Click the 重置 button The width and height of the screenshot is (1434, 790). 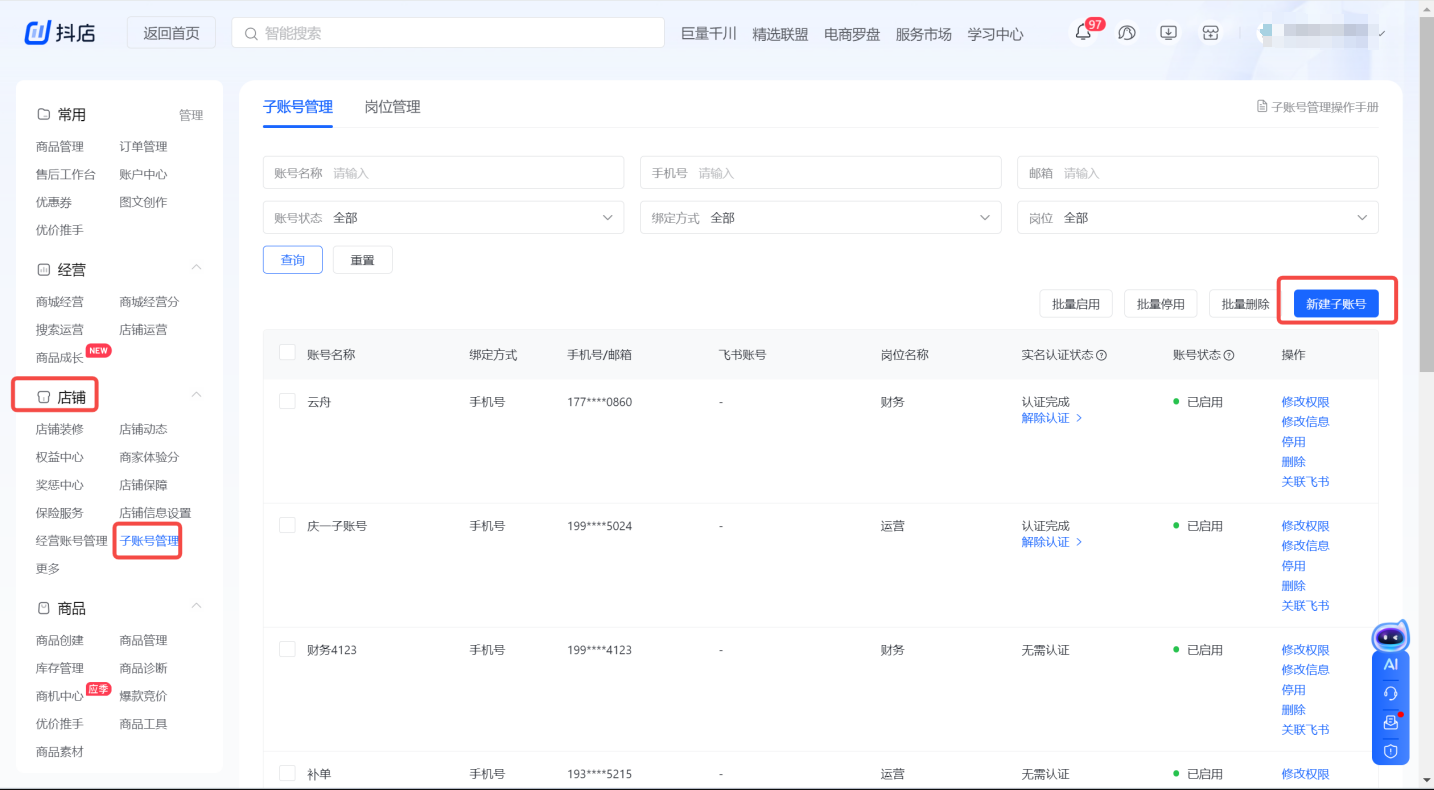coord(362,260)
